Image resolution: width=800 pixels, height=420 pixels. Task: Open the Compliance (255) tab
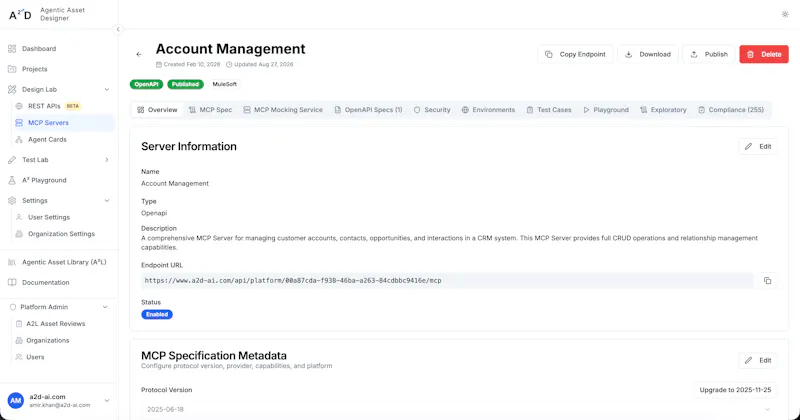731,110
